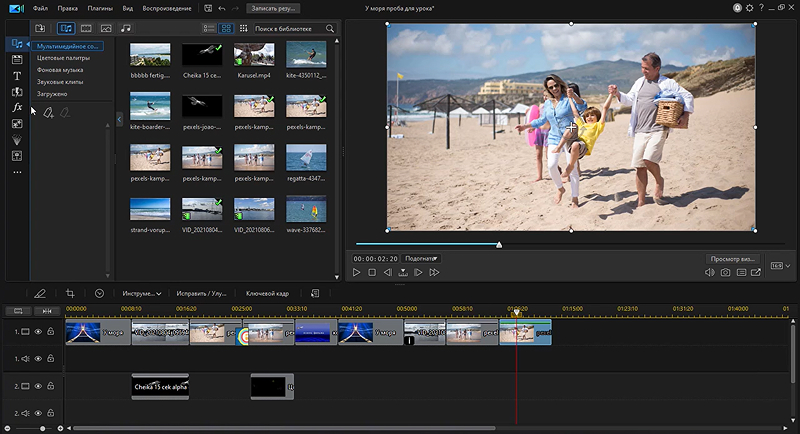
Task: Click the play button in preview
Action: 356,273
